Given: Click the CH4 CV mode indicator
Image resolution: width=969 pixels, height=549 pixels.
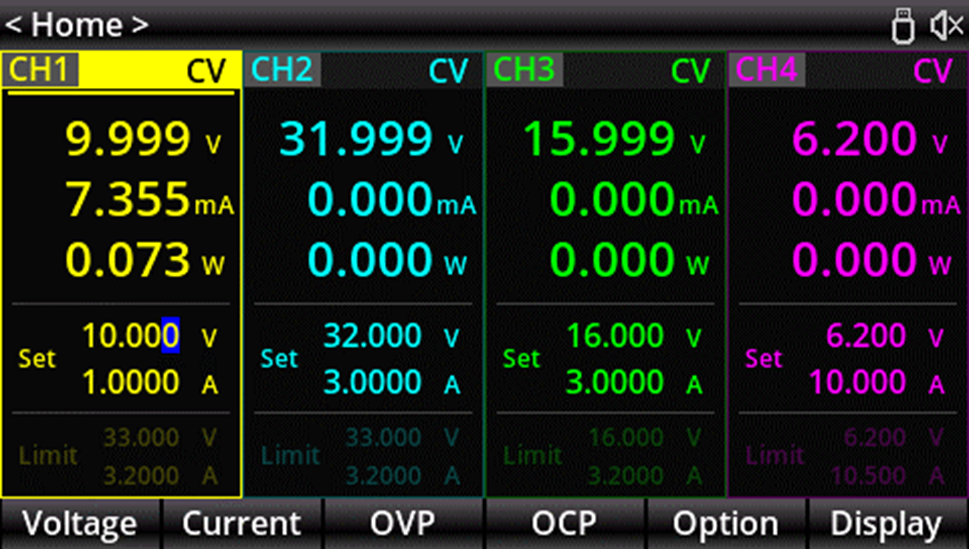Looking at the screenshot, I should (x=932, y=71).
